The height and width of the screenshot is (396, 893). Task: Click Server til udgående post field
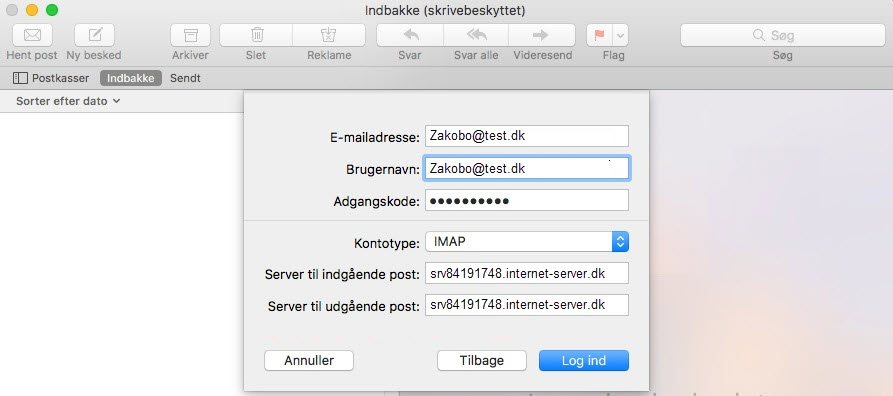(527, 305)
